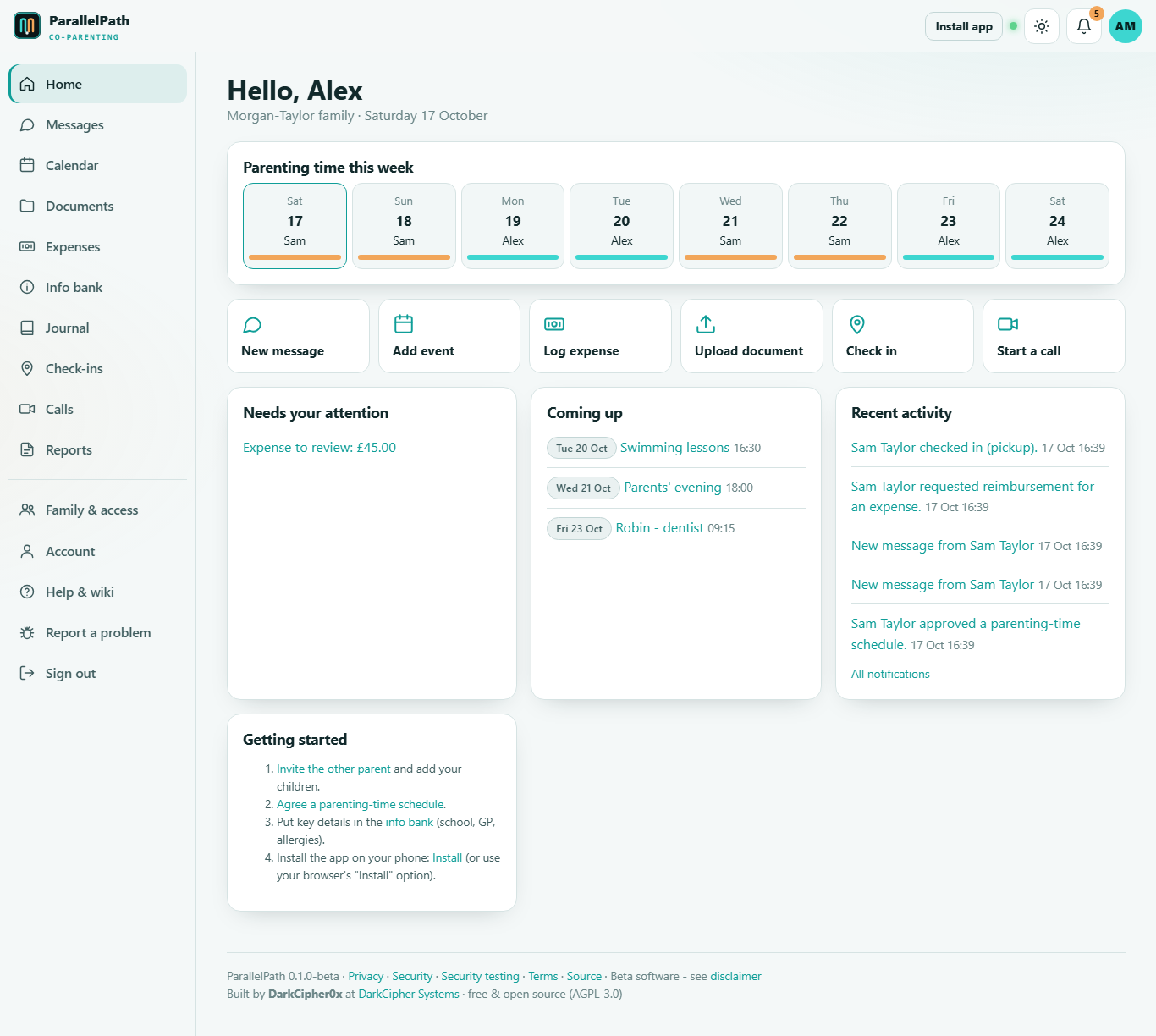Open the Swimming lessons event
Screen dimensions: 1156x1036
(674, 448)
